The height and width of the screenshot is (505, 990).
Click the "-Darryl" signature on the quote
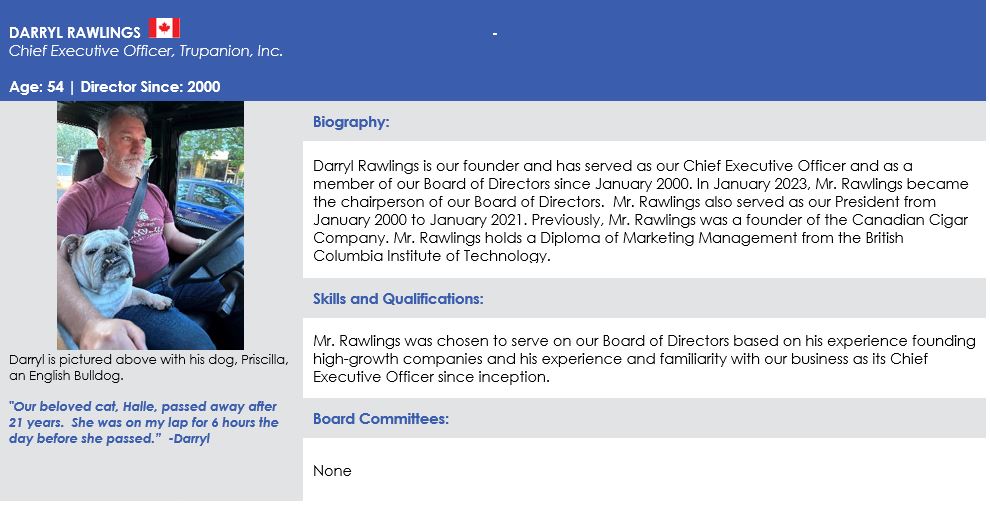coord(189,438)
